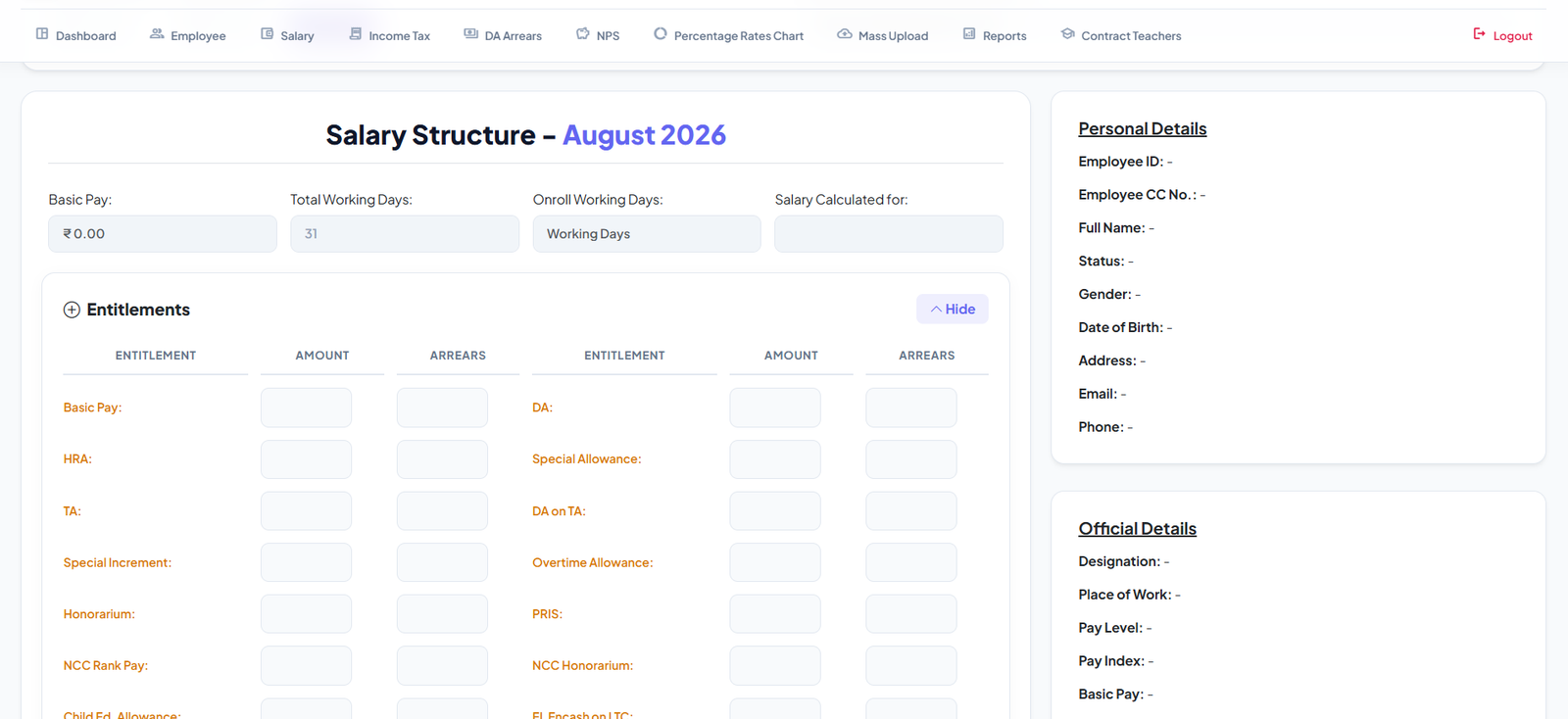This screenshot has width=1568, height=719.
Task: Click the HRA amount field
Action: (x=306, y=459)
